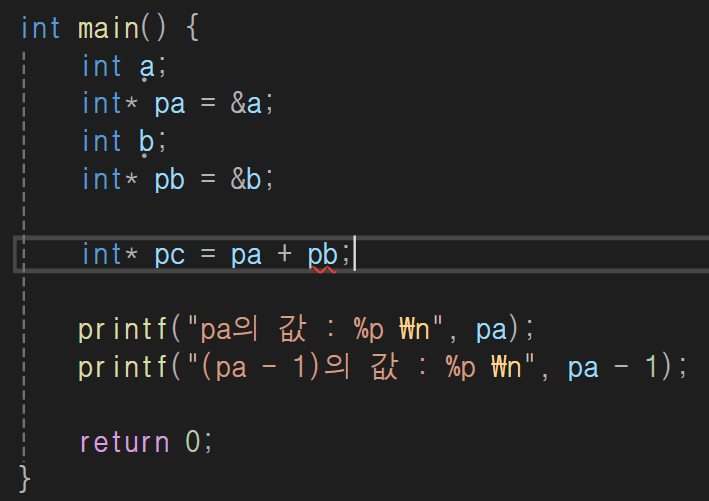Click the '(pa - 1)의 값' string literal
This screenshot has height=501, width=709.
362,367
